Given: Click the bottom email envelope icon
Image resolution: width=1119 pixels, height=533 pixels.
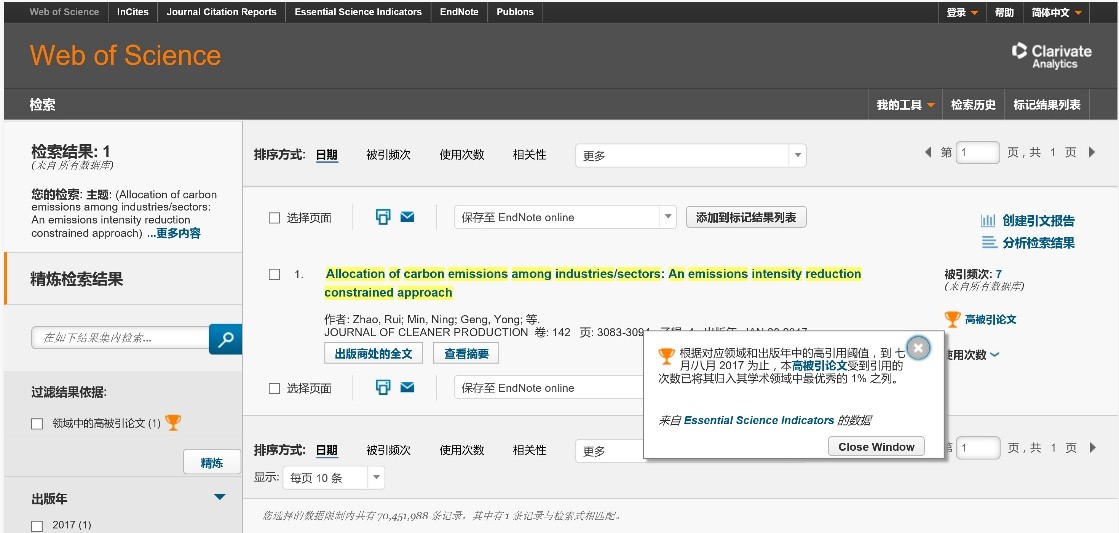Looking at the screenshot, I should pos(407,387).
